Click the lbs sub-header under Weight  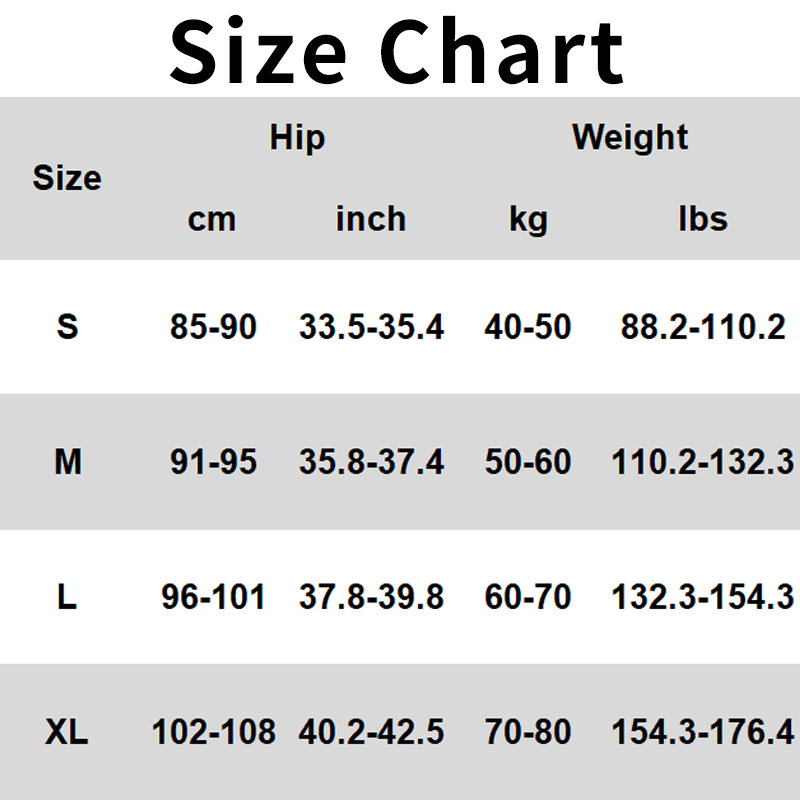[x=703, y=219]
